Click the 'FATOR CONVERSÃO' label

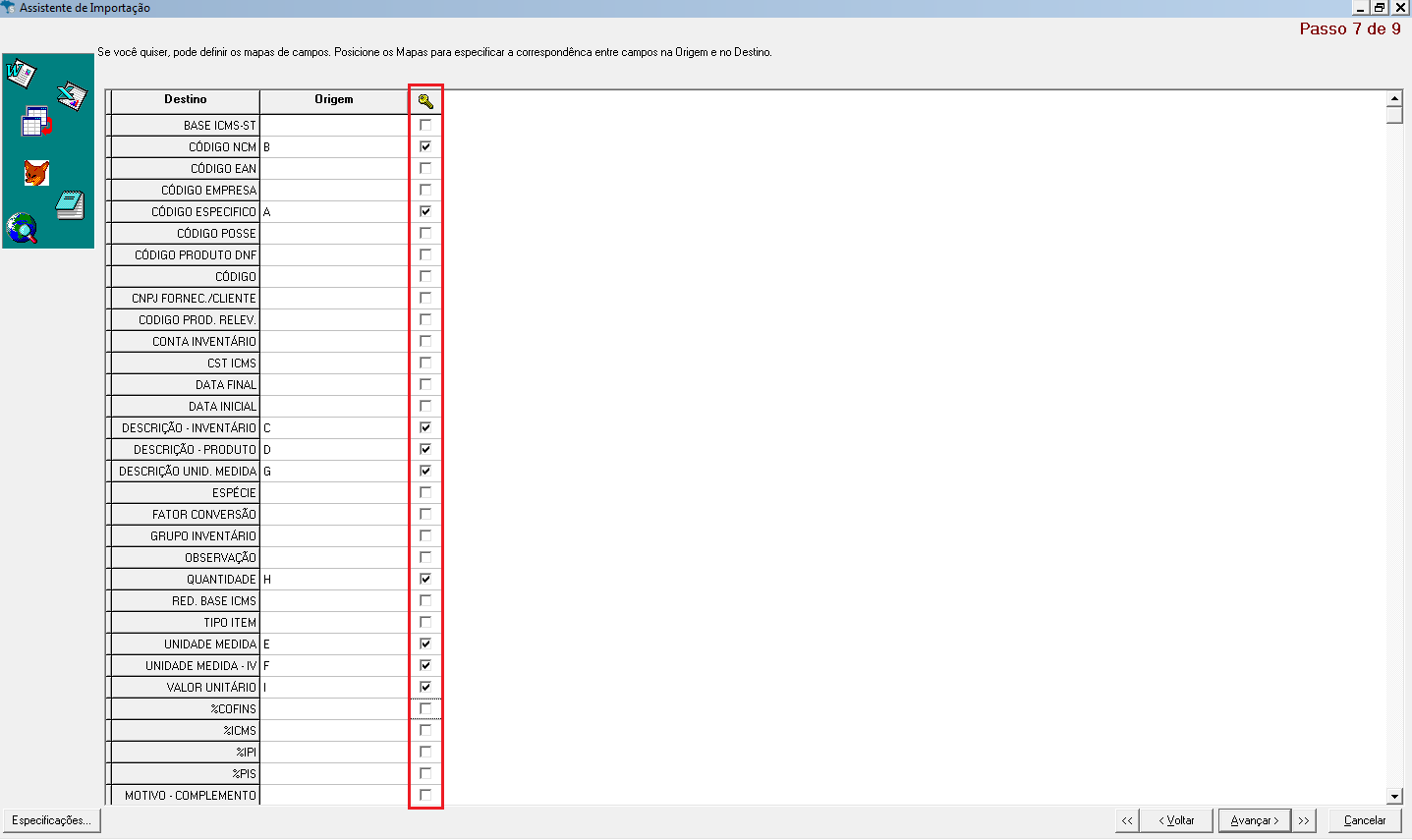204,514
